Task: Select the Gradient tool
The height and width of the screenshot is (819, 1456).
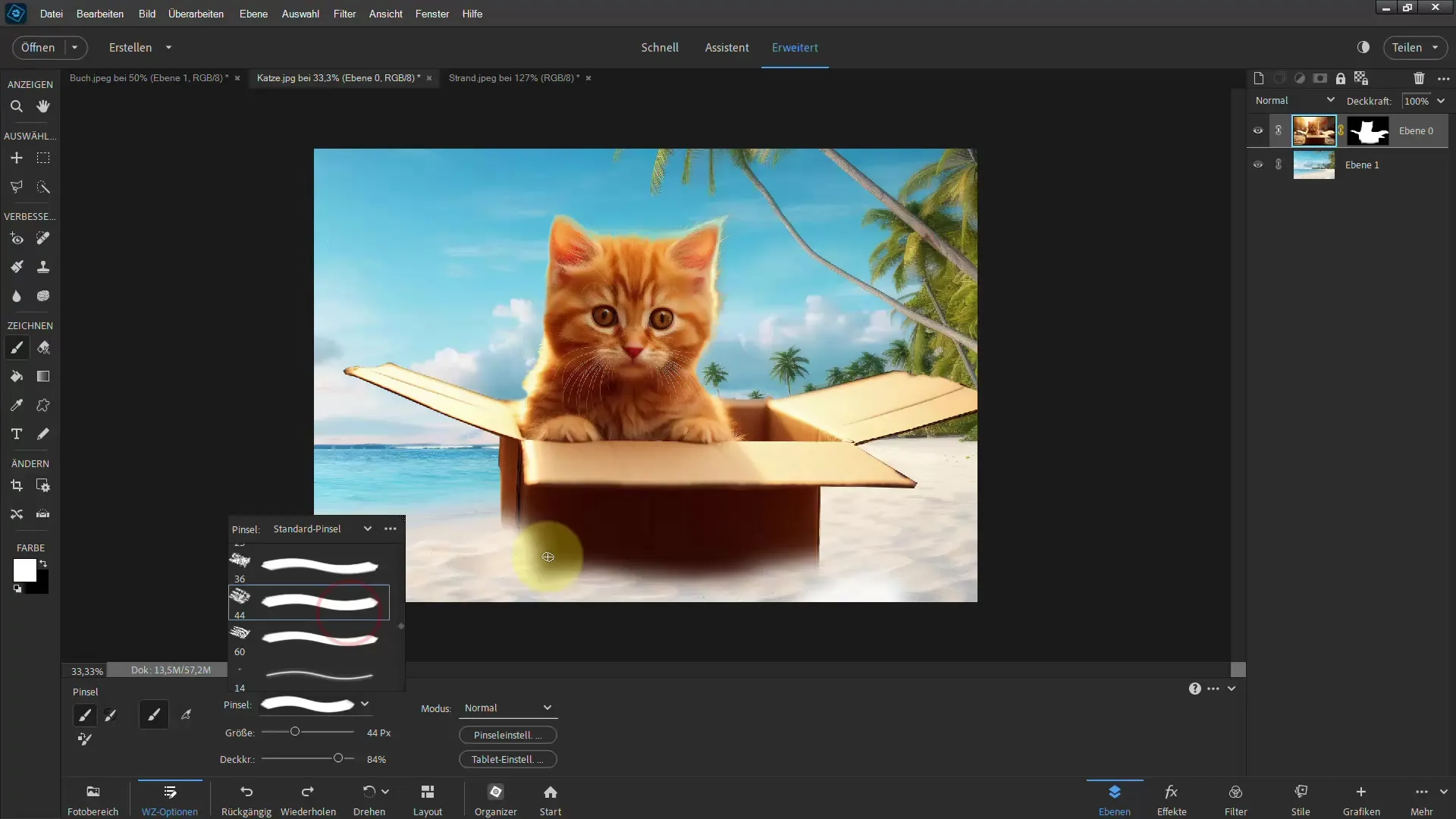Action: (43, 376)
